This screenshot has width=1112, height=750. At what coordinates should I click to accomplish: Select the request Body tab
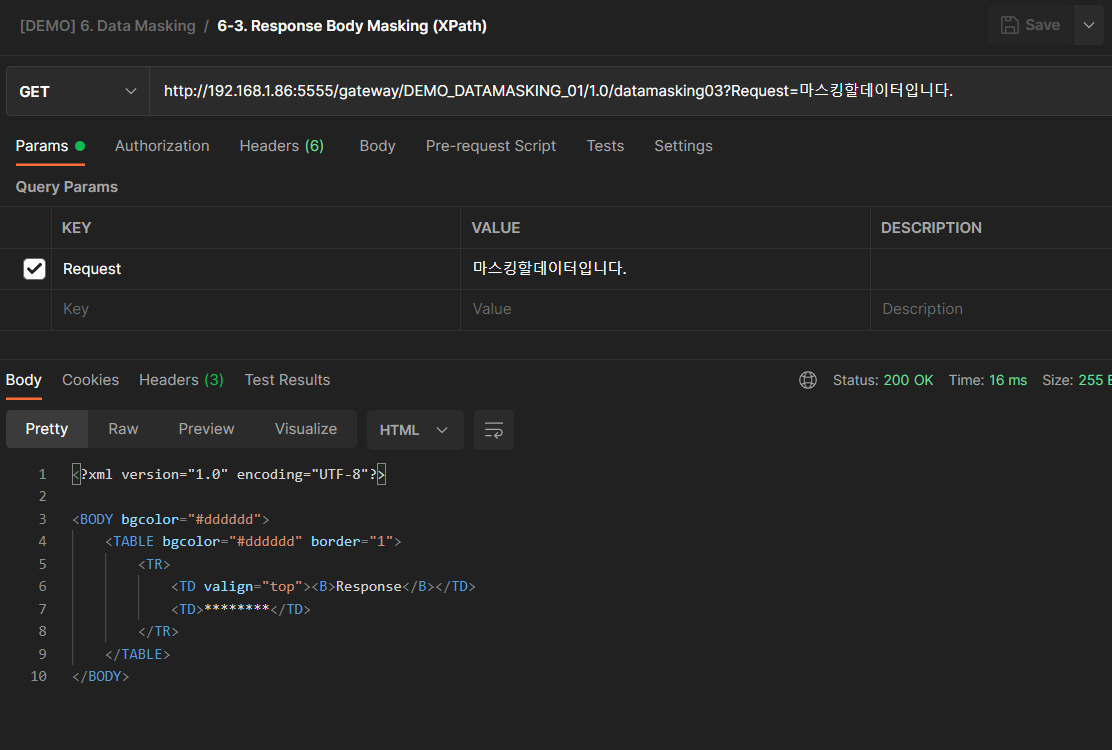pyautogui.click(x=377, y=146)
